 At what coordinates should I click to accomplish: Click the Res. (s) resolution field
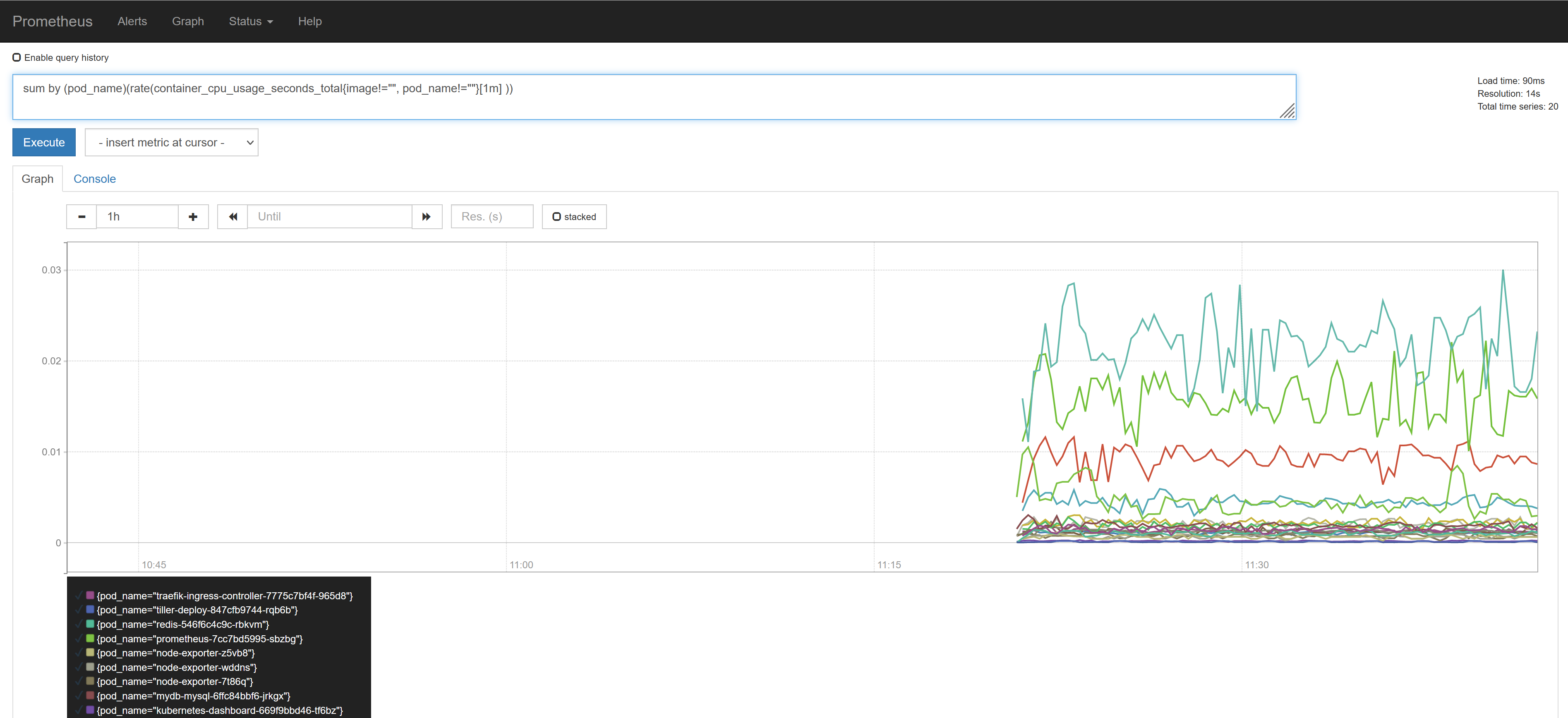(x=492, y=217)
